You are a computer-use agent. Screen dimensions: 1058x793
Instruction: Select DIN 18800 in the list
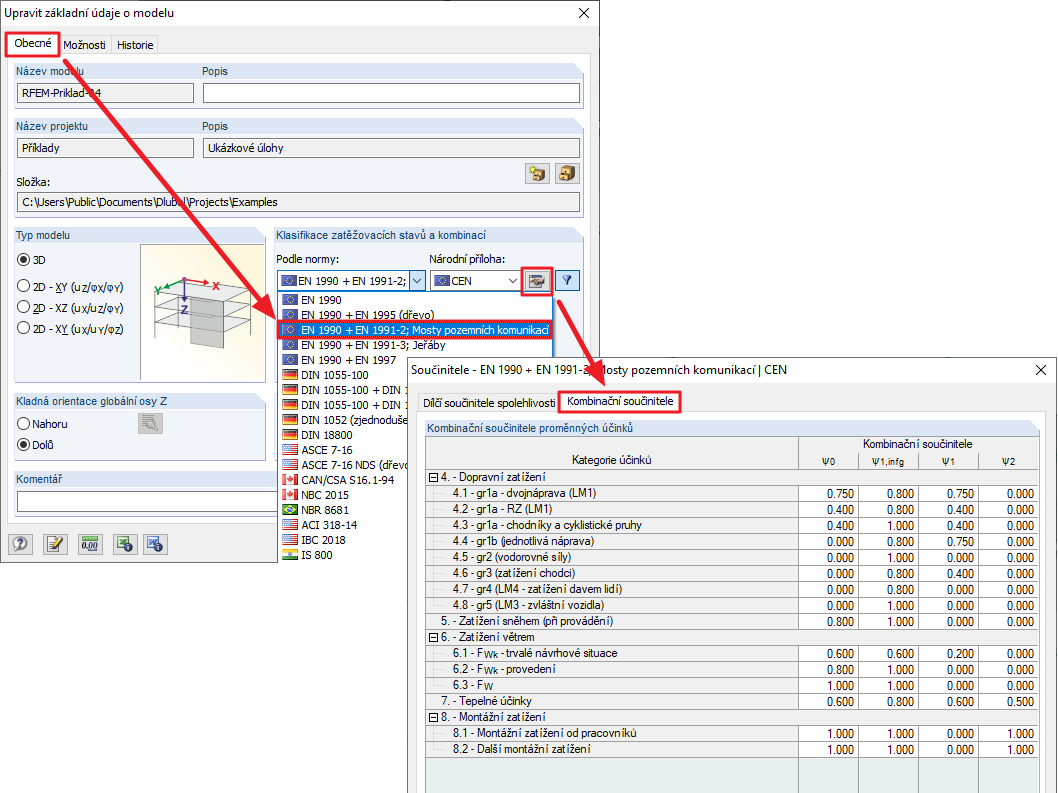pos(344,435)
